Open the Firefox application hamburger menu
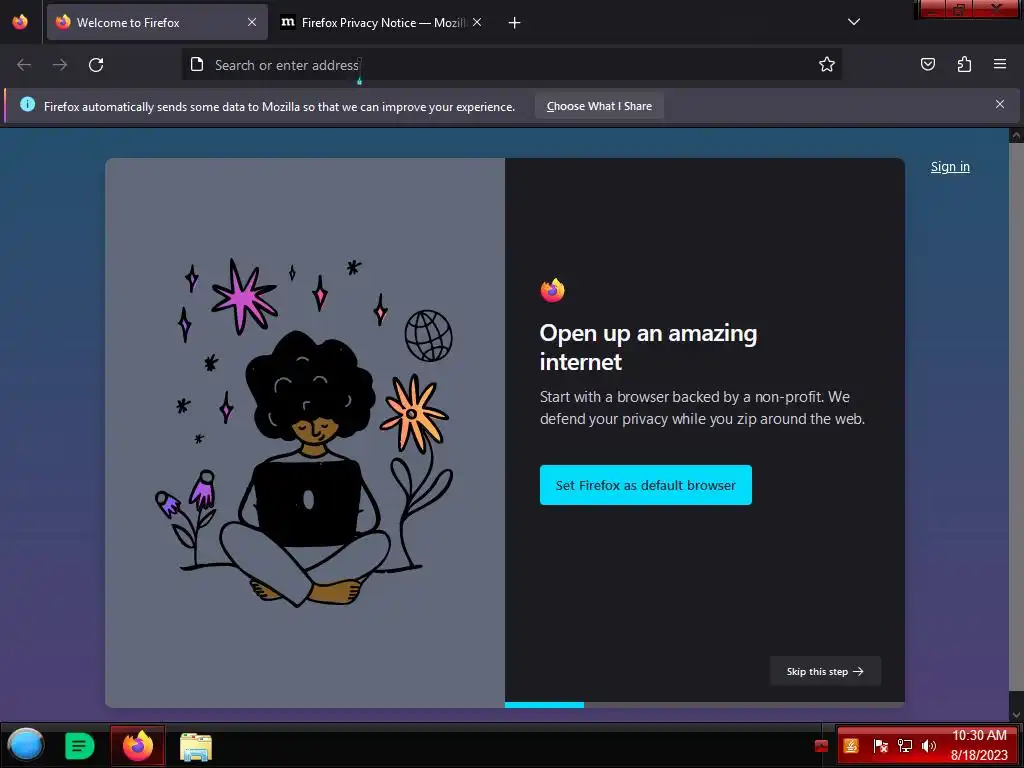This screenshot has height=768, width=1024. [x=1000, y=64]
